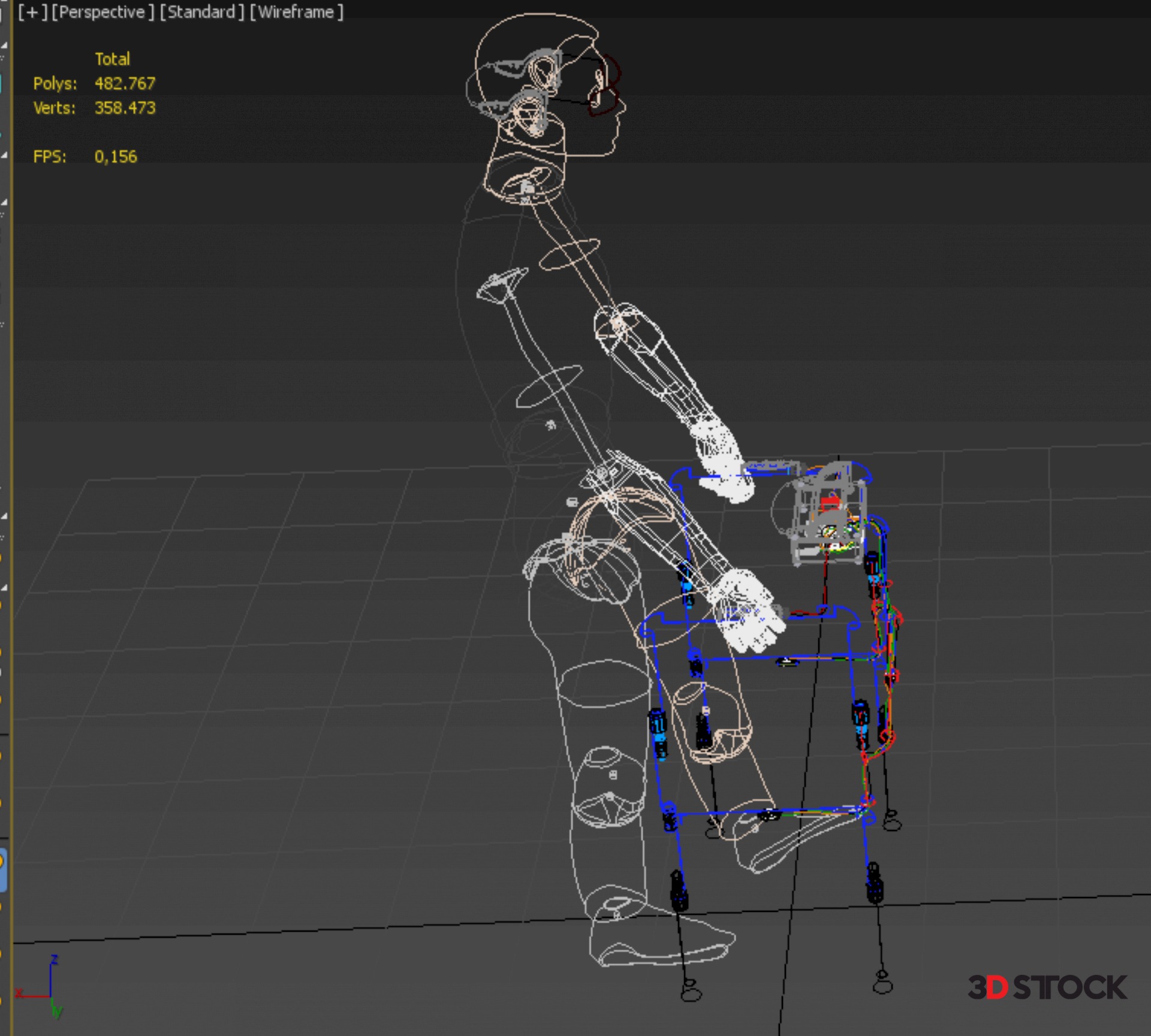1151x1036 pixels.
Task: Select the highlighted blue button on left toolbar
Action: point(3,870)
